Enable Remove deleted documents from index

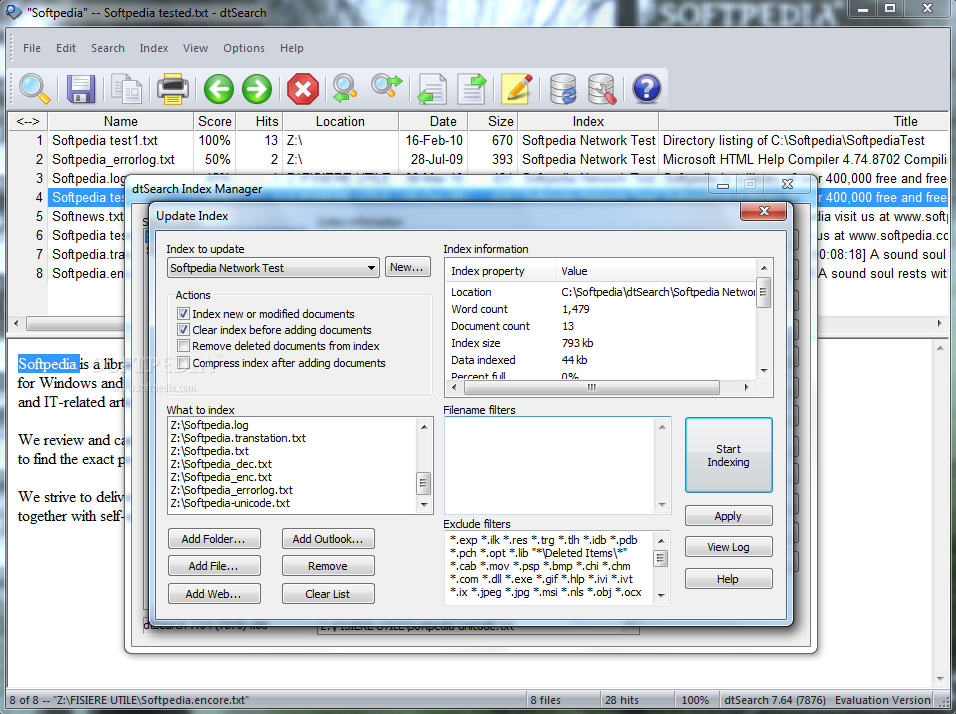coord(183,346)
